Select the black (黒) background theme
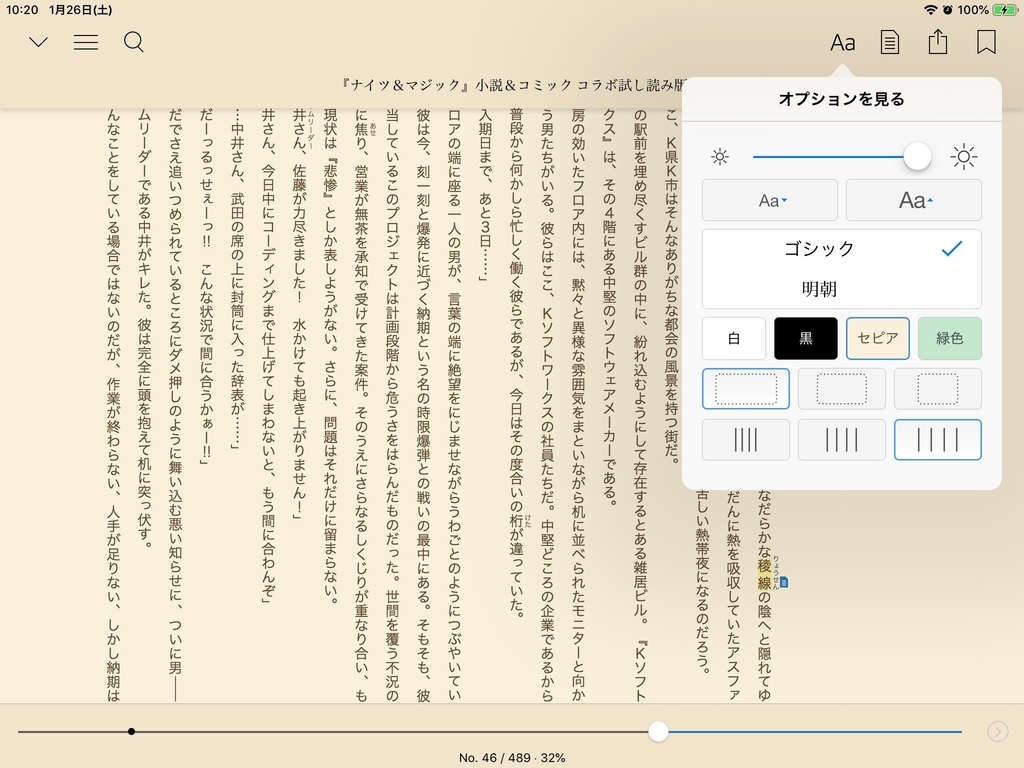This screenshot has height=768, width=1024. 806,338
